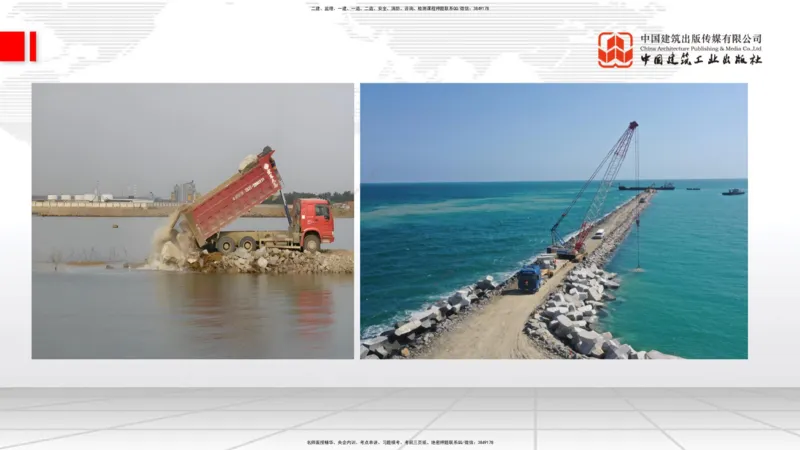Click the top watermark text line
This screenshot has width=800, height=450.
[400, 8]
